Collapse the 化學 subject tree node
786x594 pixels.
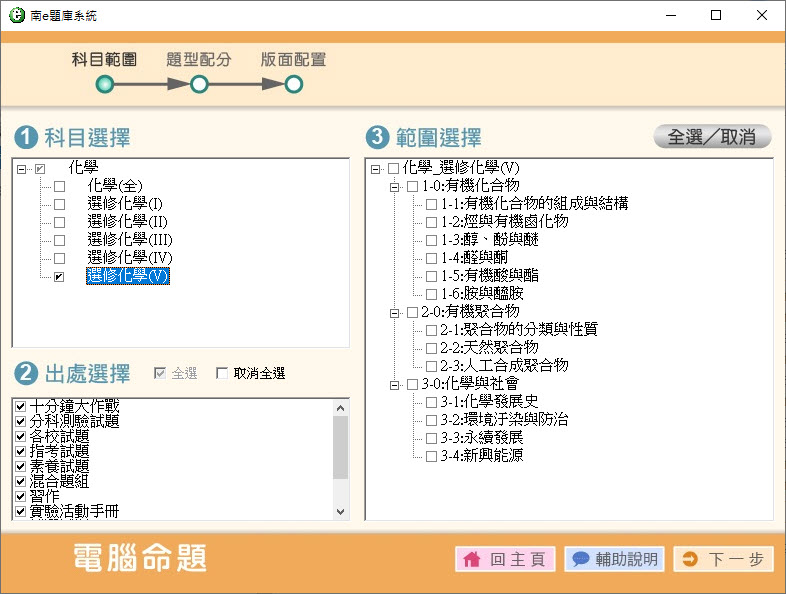click(x=21, y=169)
